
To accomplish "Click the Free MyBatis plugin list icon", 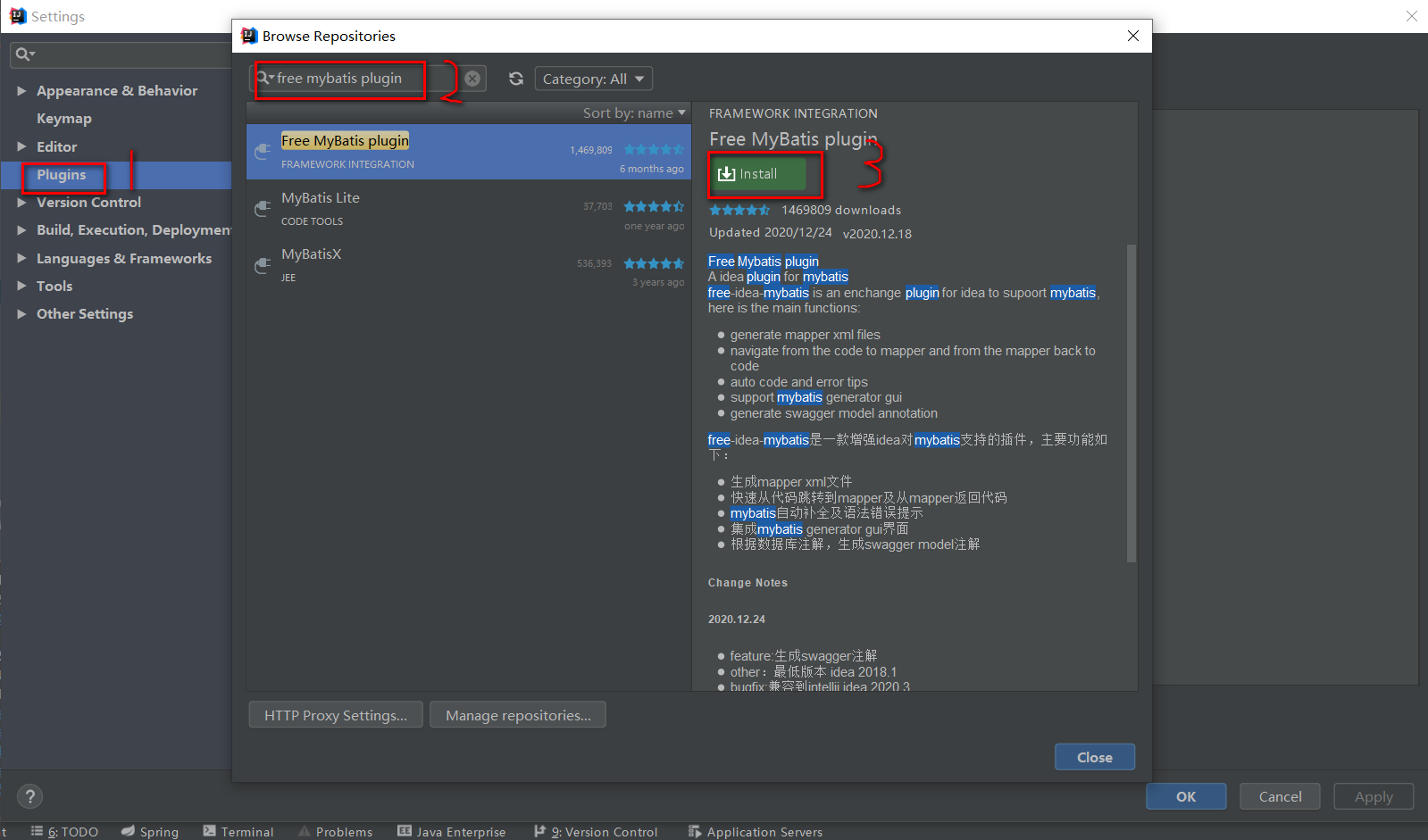I will click(263, 152).
